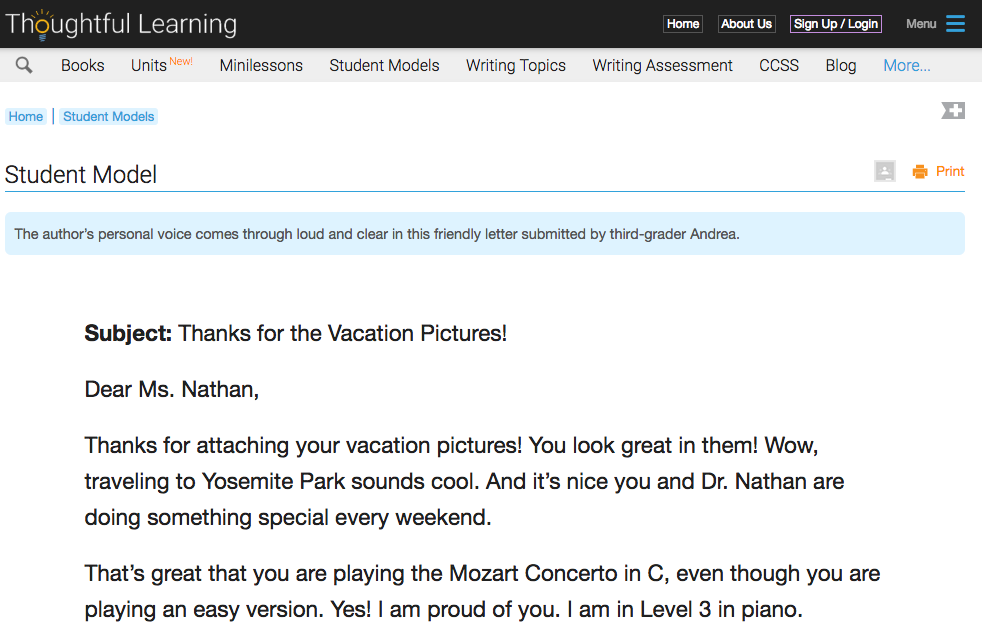Click the Home button in header

click(x=683, y=24)
